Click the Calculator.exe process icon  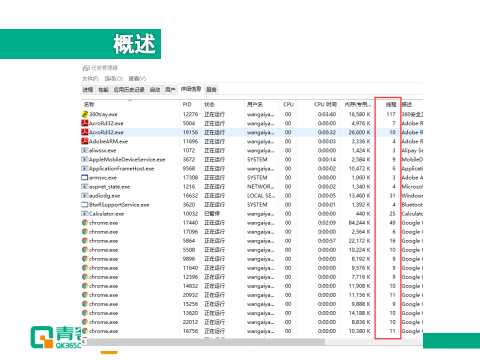point(85,213)
